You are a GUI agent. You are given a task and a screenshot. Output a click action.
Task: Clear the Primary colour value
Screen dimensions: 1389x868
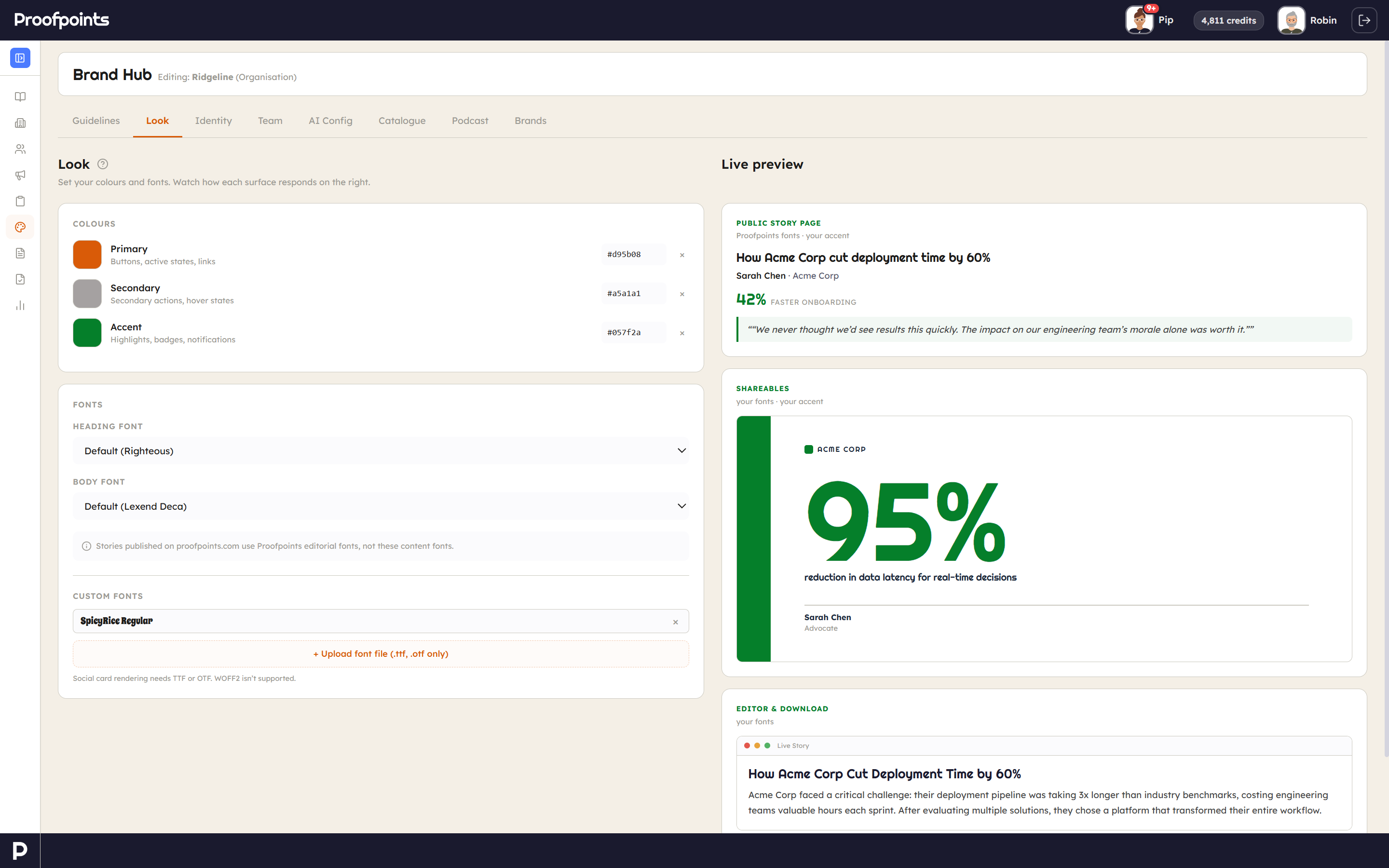pos(682,255)
